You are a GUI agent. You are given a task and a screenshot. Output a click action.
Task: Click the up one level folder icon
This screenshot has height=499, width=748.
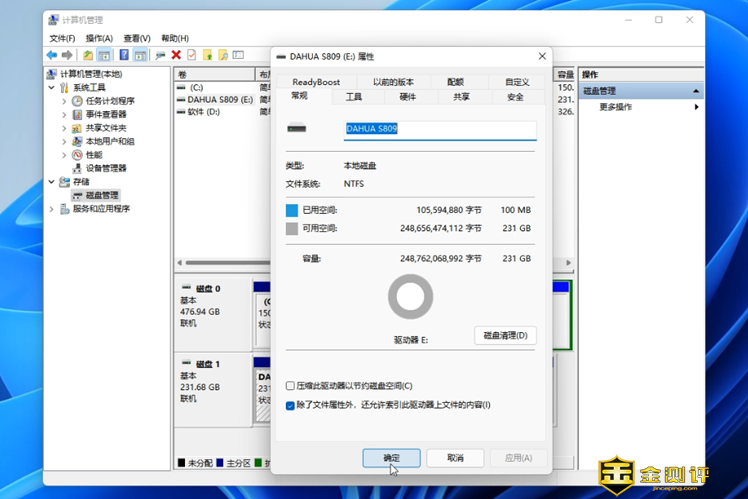(x=88, y=55)
